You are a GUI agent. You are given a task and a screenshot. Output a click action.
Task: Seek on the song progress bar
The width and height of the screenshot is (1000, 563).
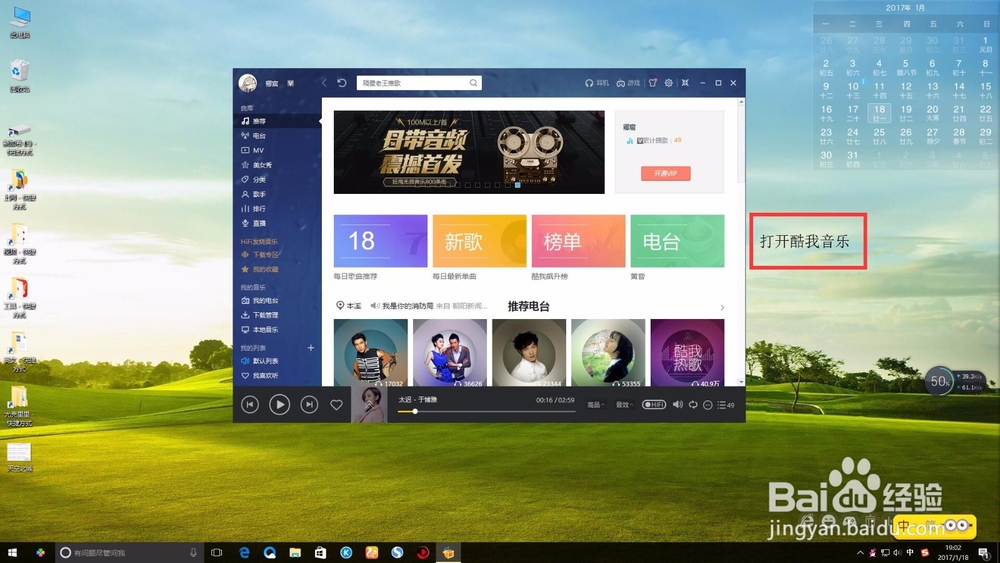[x=486, y=411]
